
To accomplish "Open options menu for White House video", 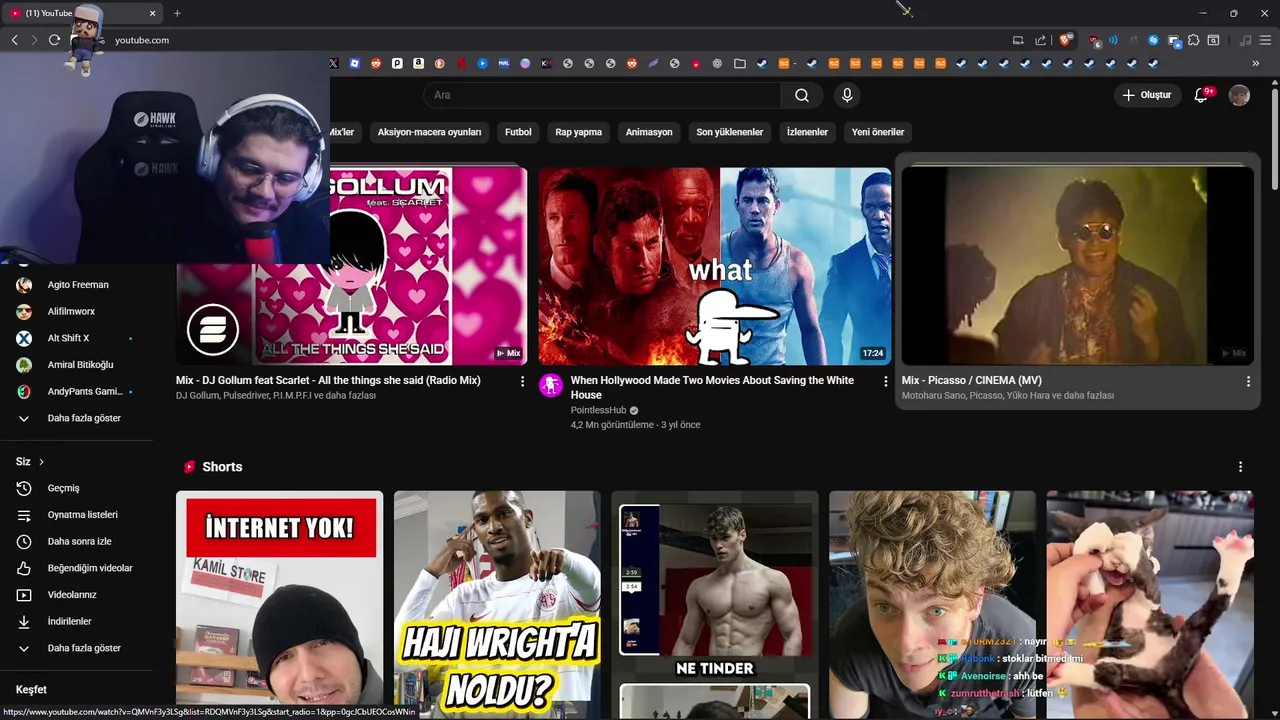I will click(x=885, y=381).
